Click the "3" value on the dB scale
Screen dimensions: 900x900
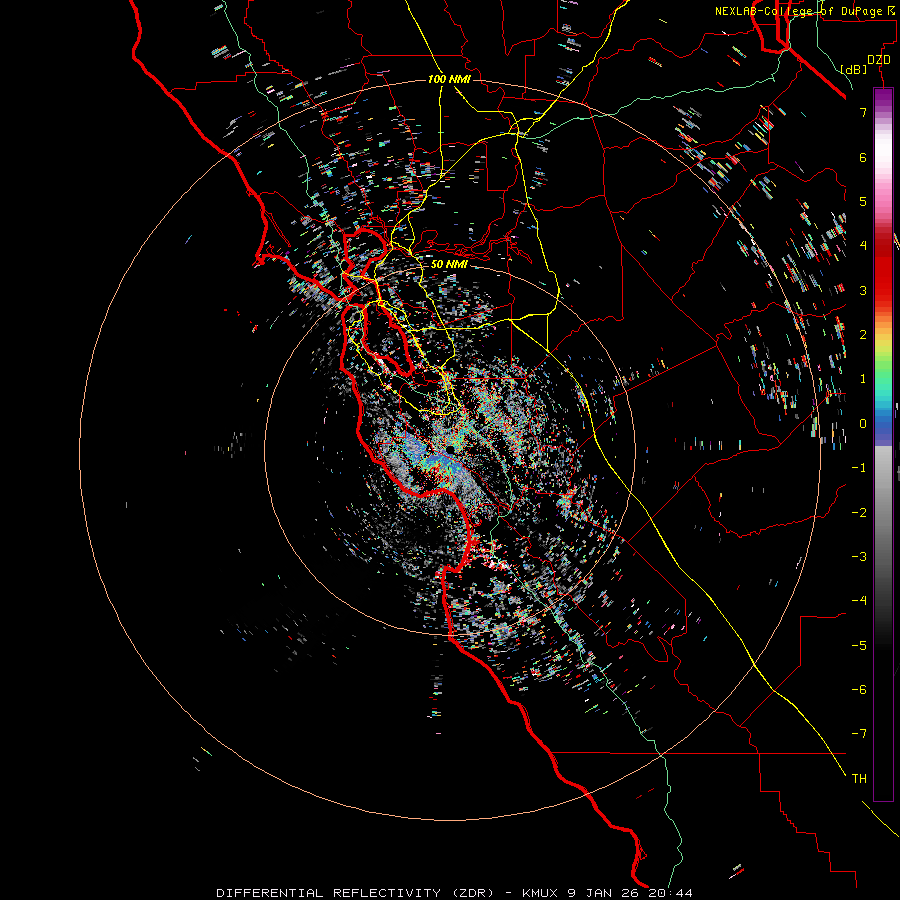863,290
